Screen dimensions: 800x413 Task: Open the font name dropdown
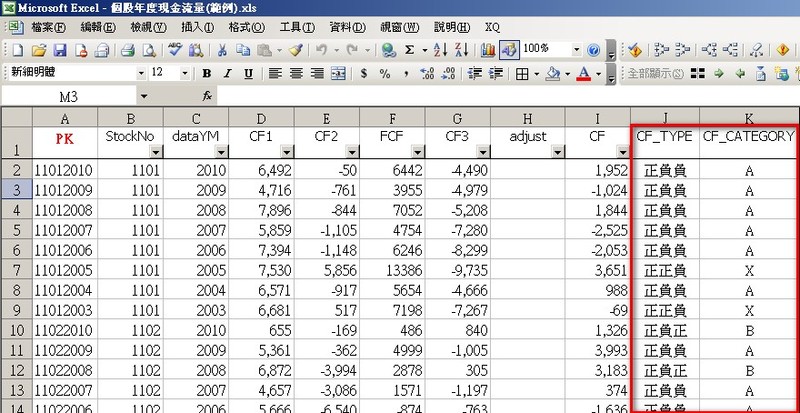(x=141, y=74)
